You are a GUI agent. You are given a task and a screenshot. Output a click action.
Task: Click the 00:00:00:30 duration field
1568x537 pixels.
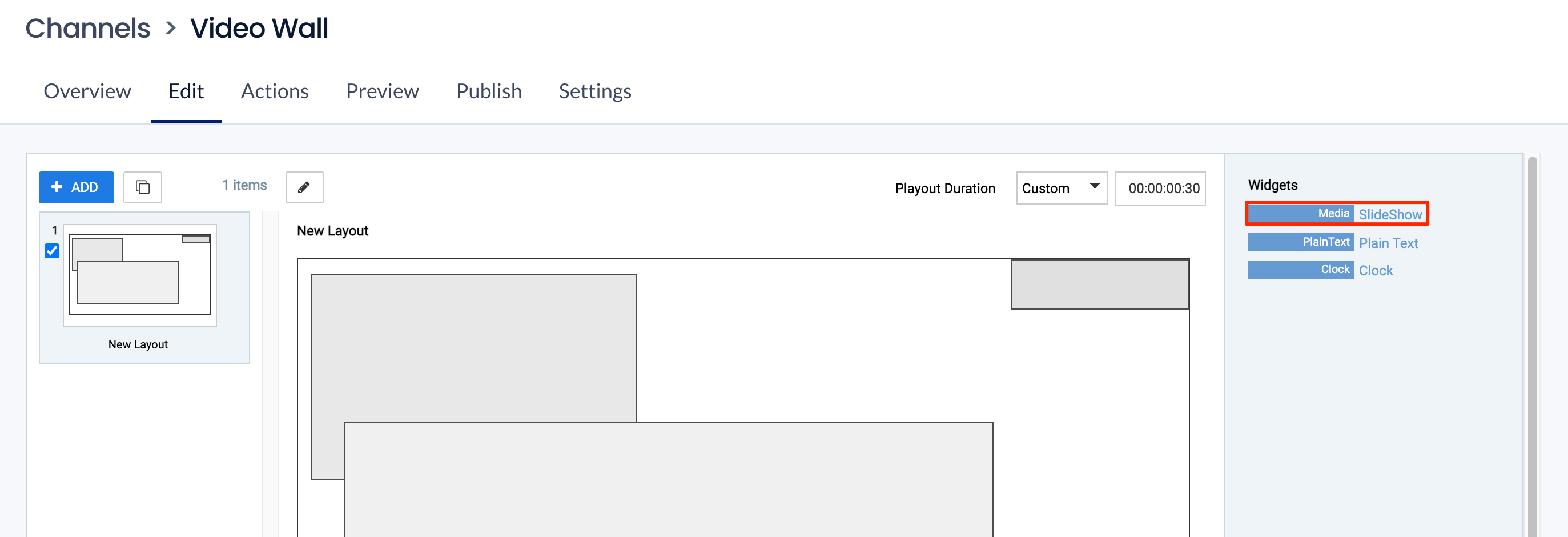[1160, 188]
